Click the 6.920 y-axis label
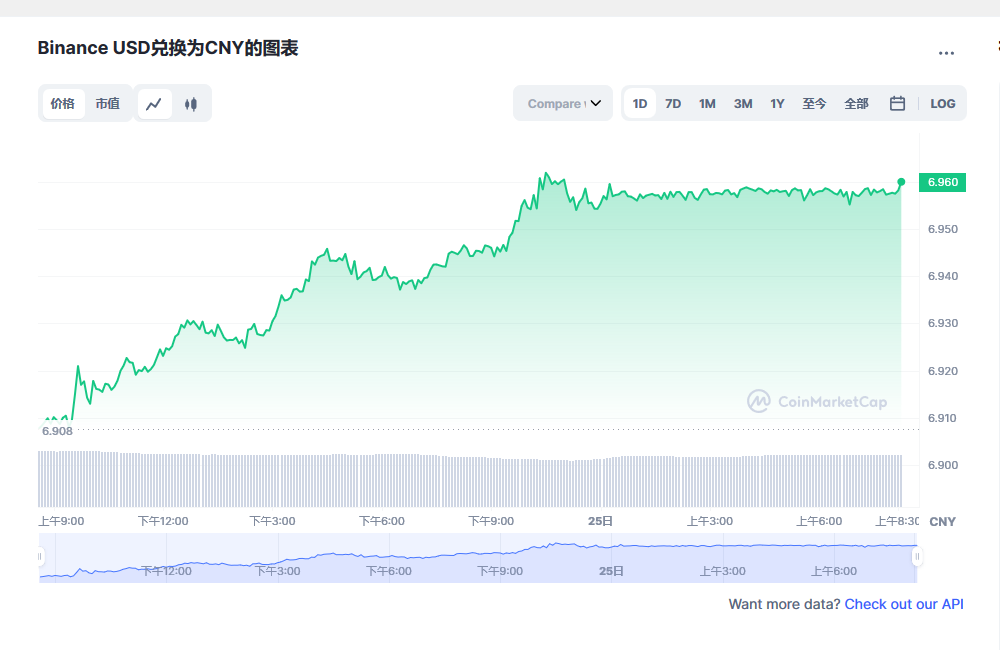Screen dimensions: 1000x650 [x=943, y=371]
